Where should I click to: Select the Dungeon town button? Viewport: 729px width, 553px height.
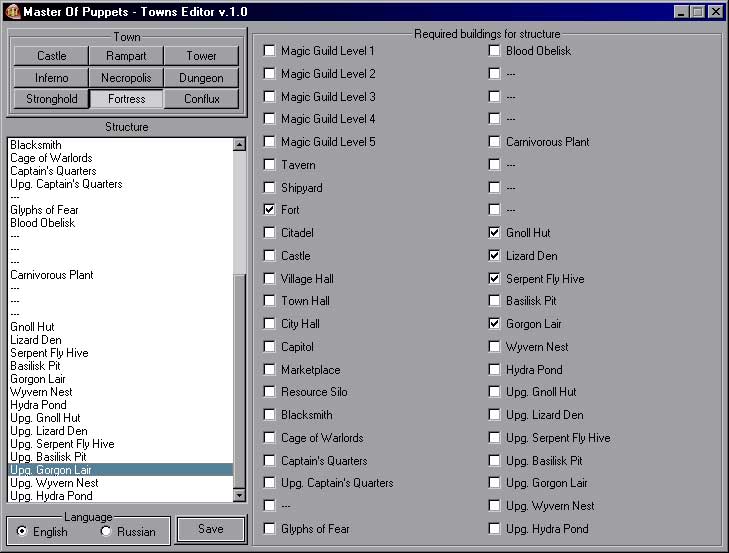coord(201,78)
